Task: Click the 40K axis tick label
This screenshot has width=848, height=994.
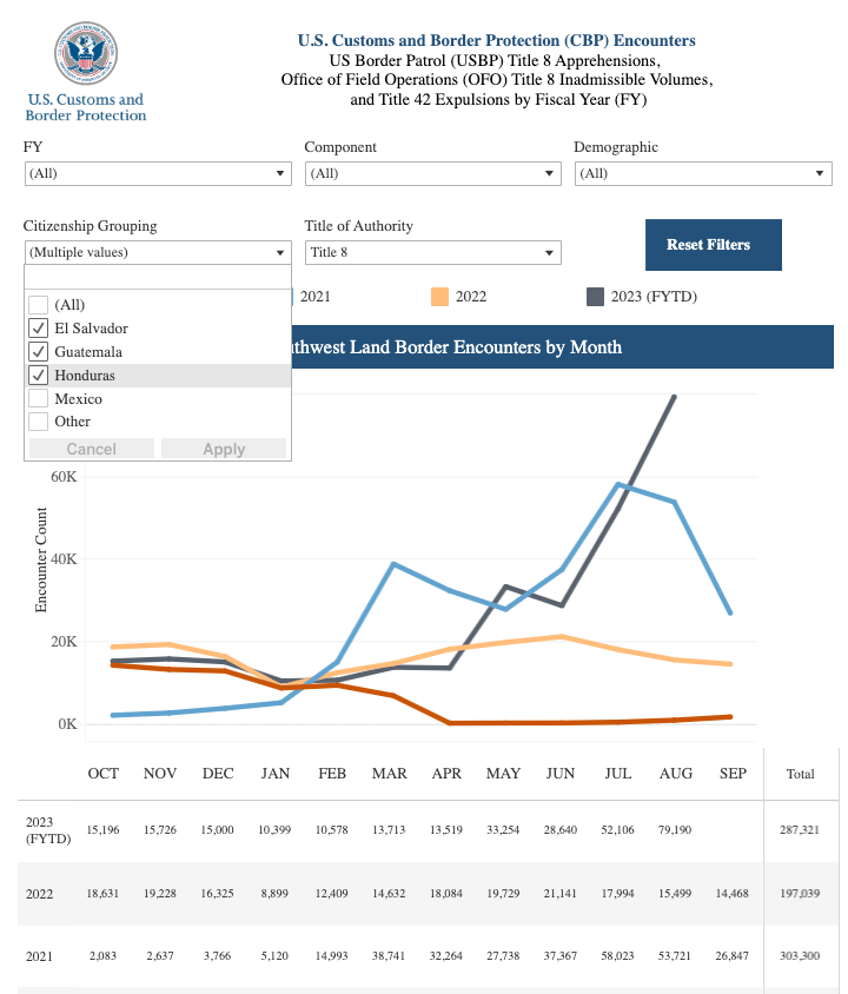Action: point(63,559)
